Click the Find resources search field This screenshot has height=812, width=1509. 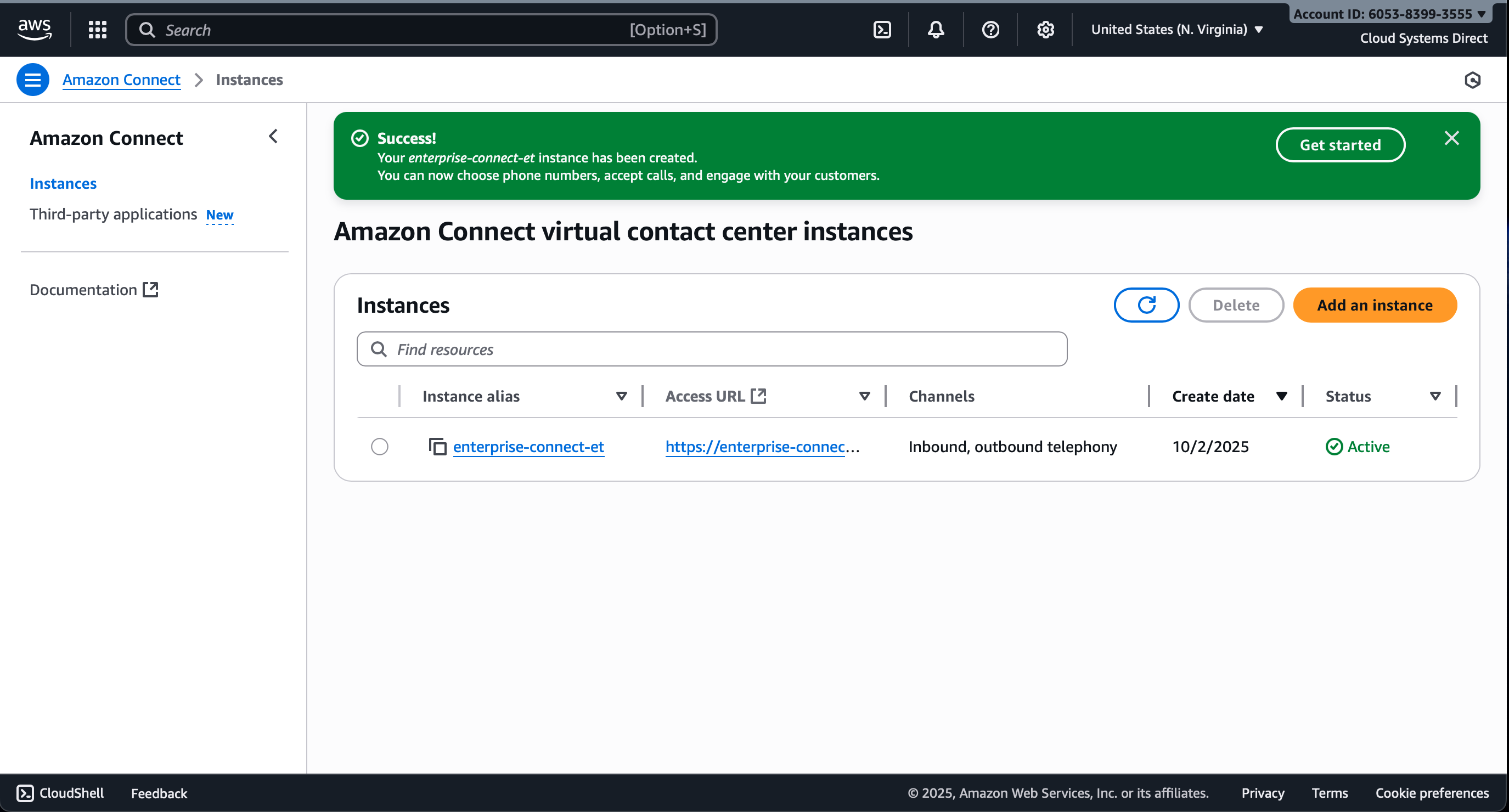[711, 349]
